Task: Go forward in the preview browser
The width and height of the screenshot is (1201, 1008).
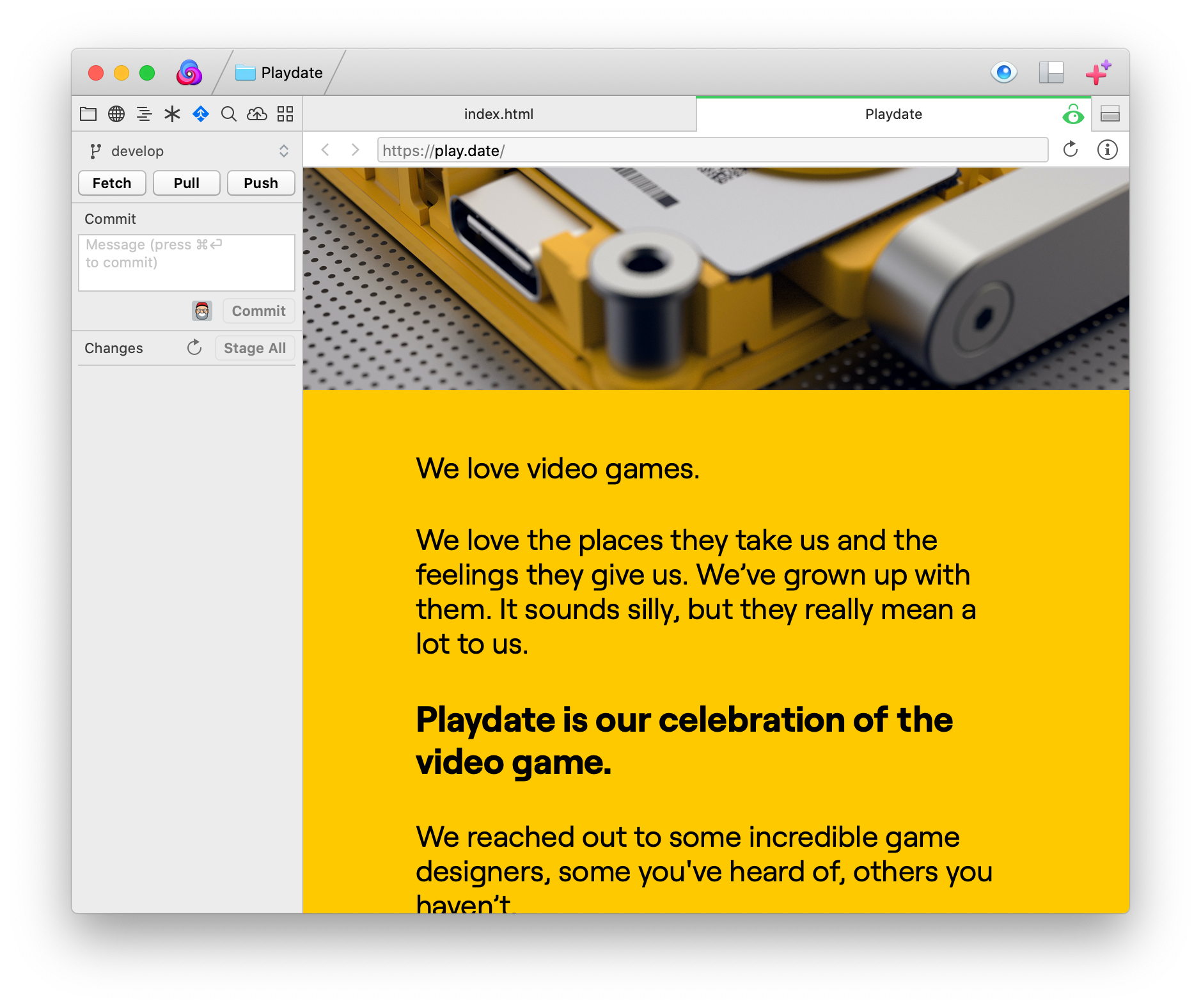Action: [x=355, y=150]
